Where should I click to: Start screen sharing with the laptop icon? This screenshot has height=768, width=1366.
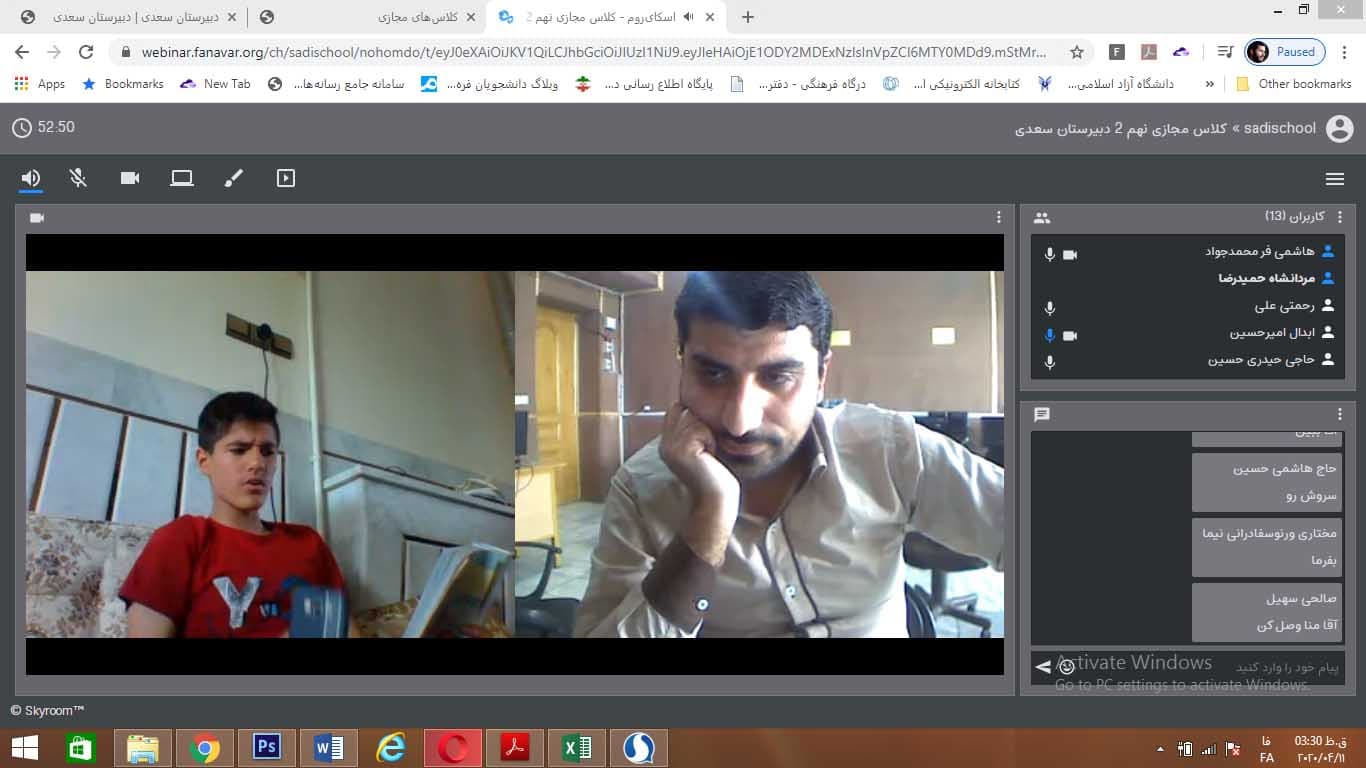tap(181, 178)
